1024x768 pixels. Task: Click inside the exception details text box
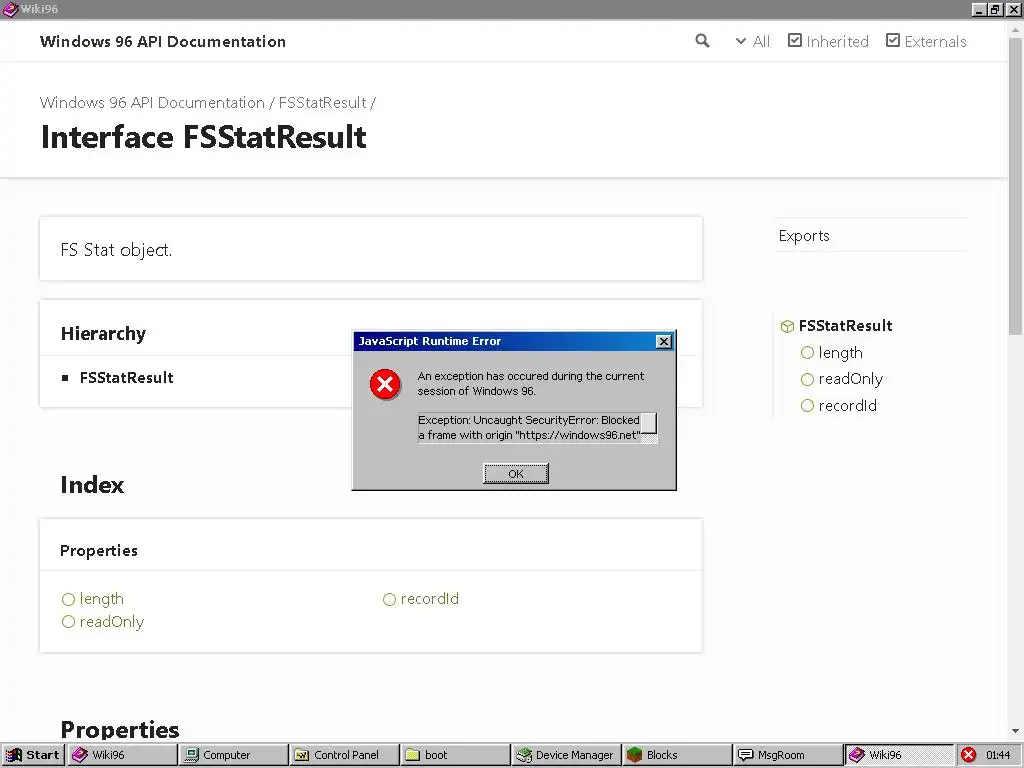529,428
